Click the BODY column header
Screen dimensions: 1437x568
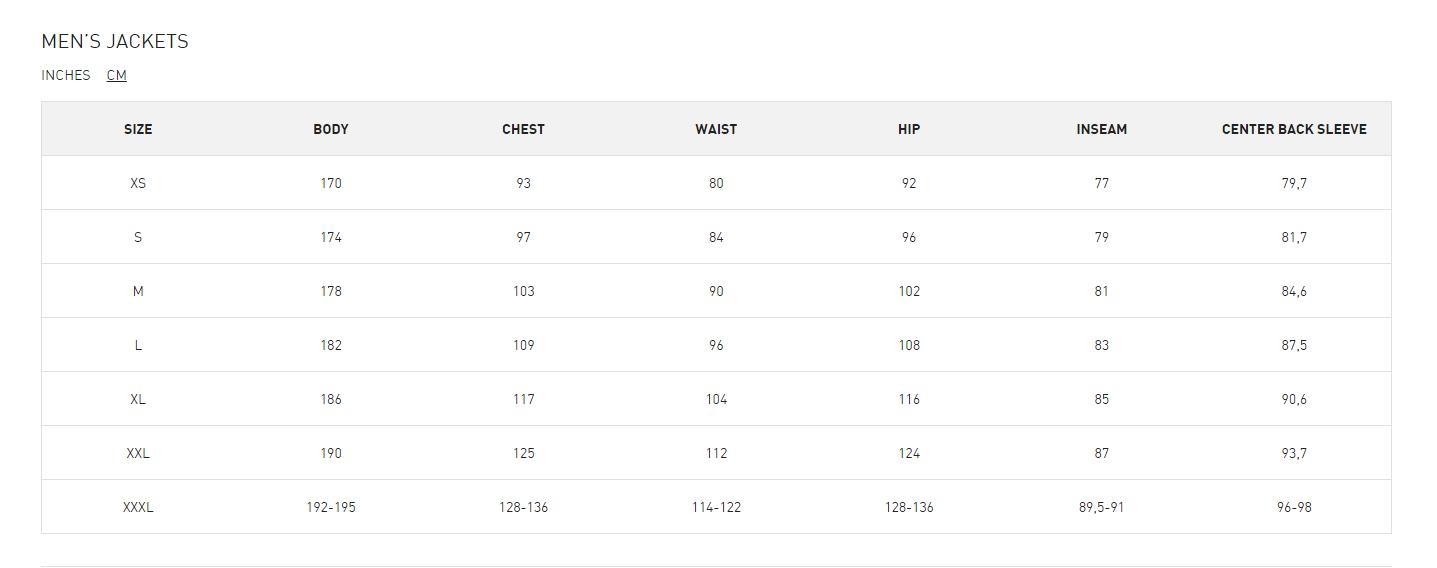(331, 129)
